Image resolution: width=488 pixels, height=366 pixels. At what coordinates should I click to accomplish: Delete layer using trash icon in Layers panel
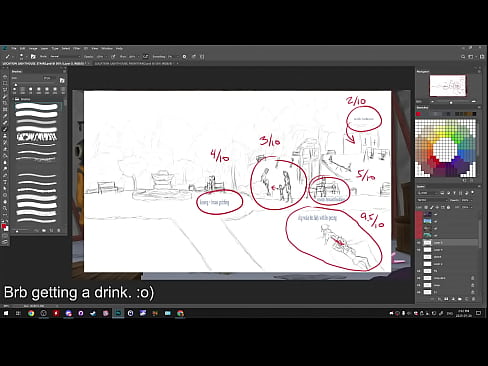(473, 299)
